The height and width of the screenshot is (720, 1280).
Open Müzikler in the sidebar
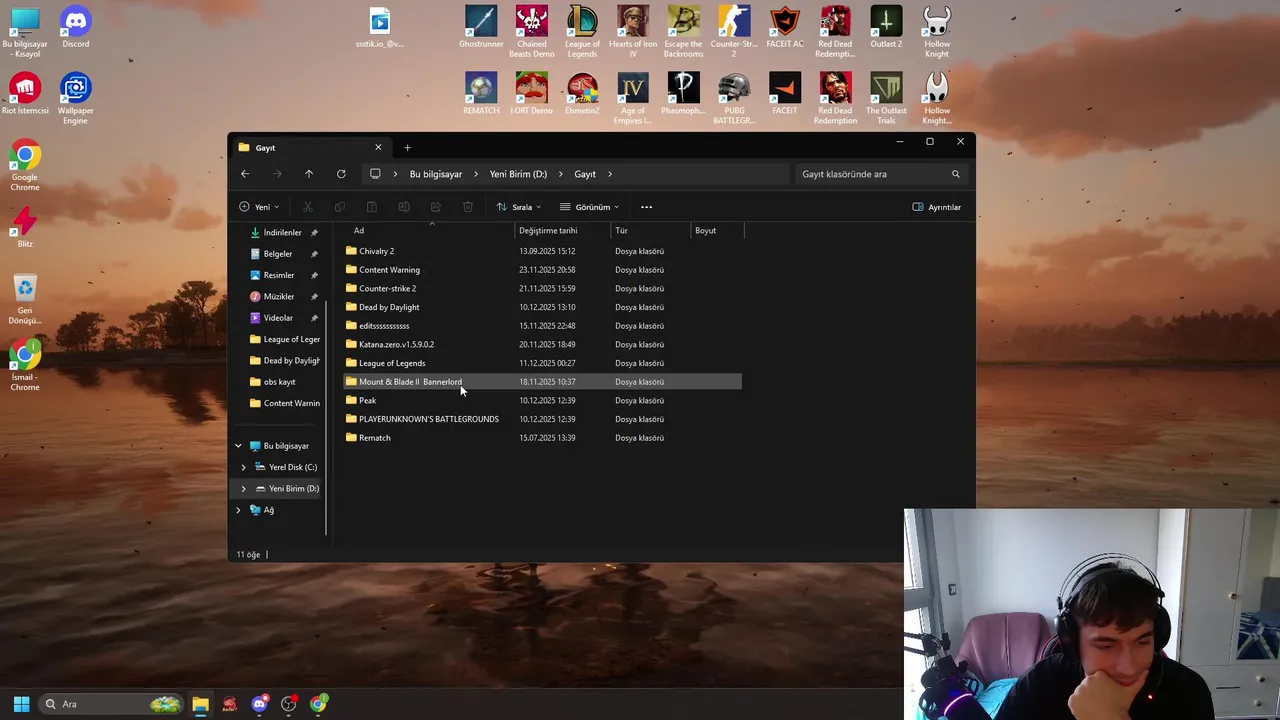[x=279, y=297]
